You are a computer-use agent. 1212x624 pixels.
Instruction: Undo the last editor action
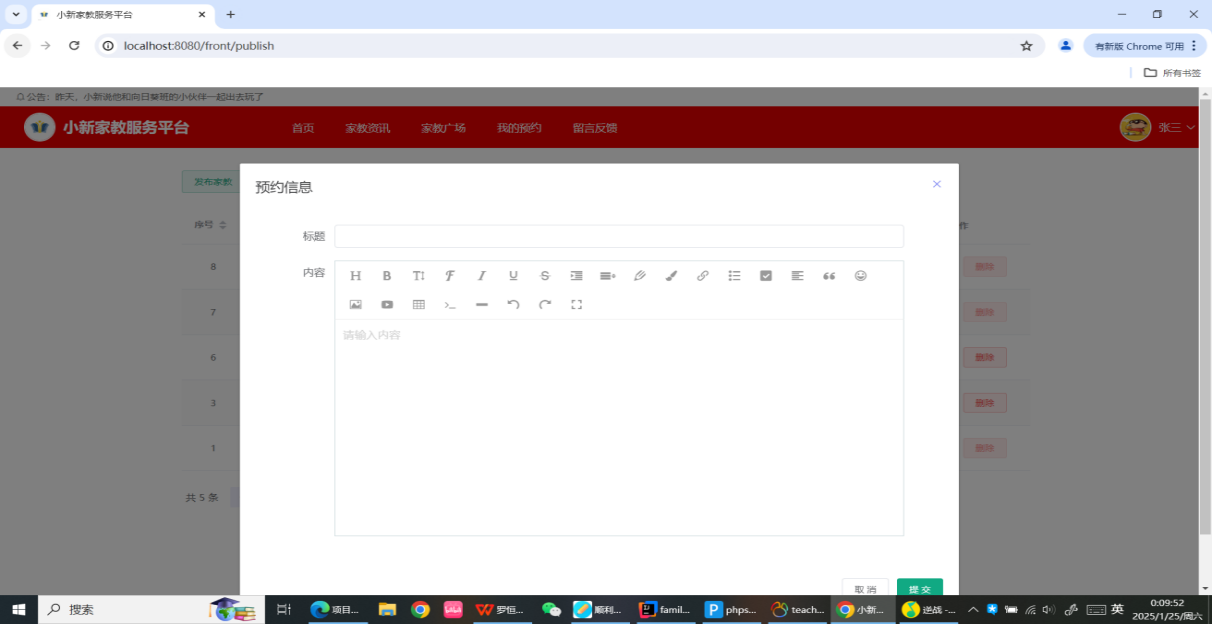point(513,304)
